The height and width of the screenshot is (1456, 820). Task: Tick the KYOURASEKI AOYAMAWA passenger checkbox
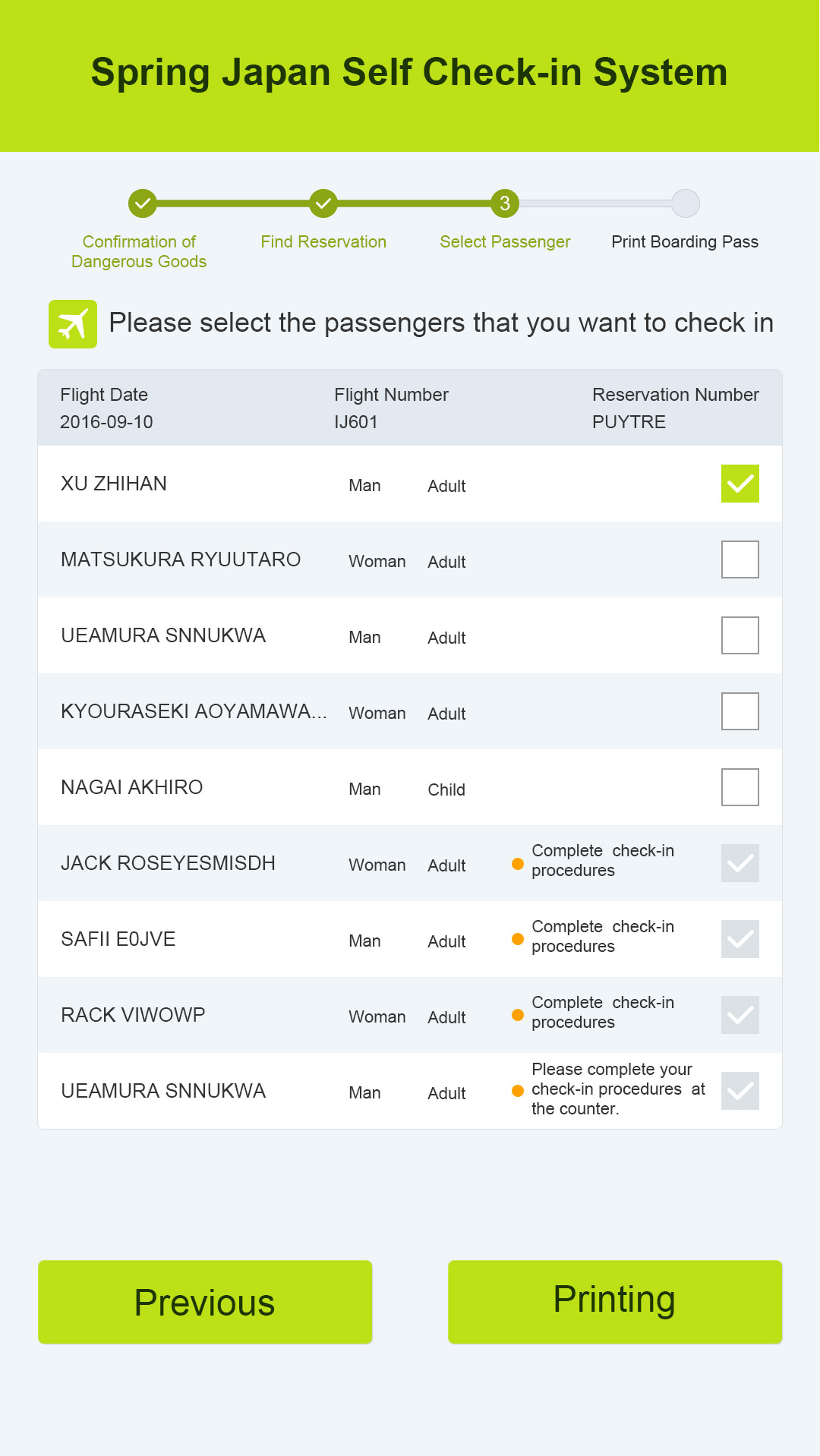[740, 711]
